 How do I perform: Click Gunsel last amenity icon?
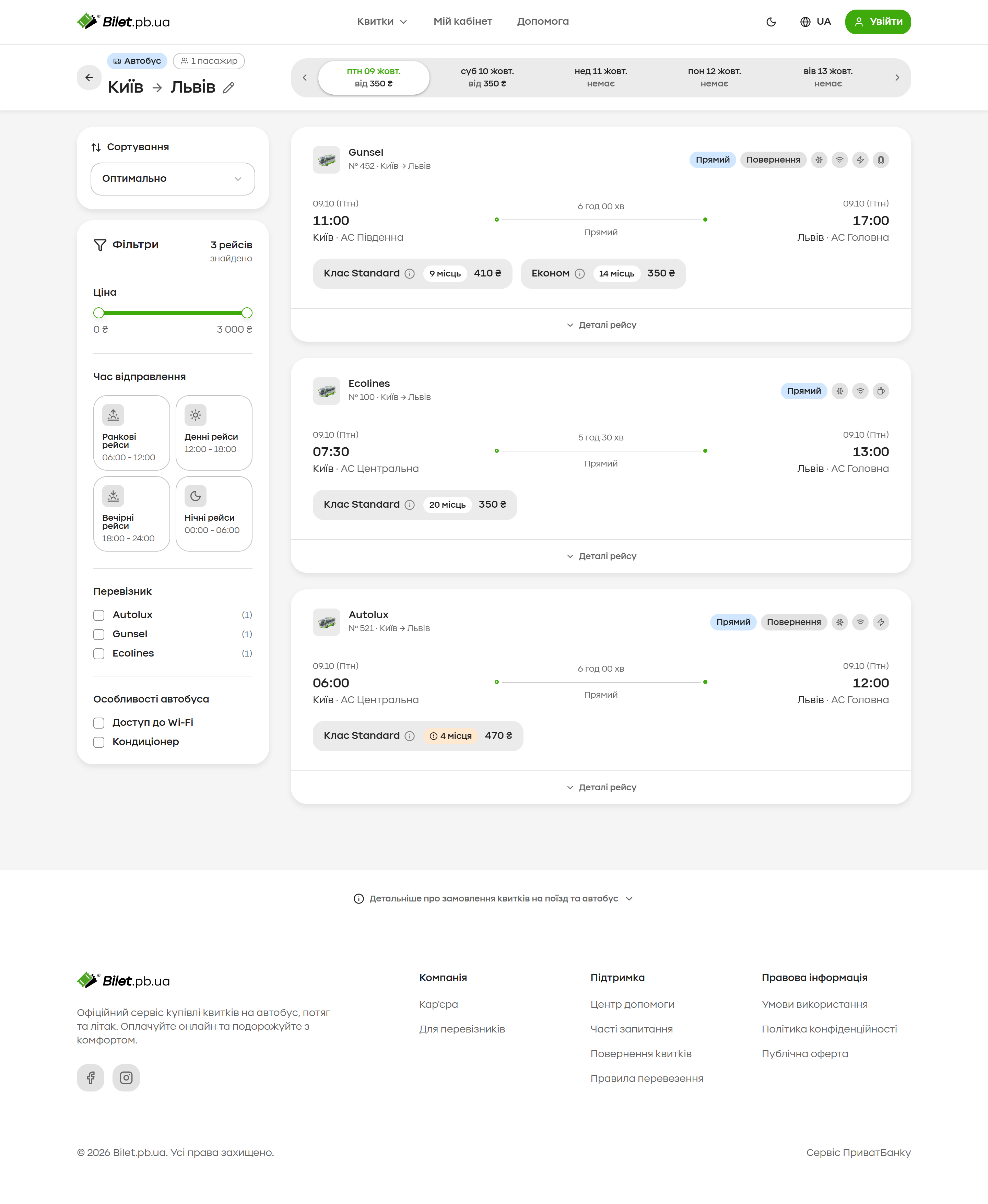[880, 160]
